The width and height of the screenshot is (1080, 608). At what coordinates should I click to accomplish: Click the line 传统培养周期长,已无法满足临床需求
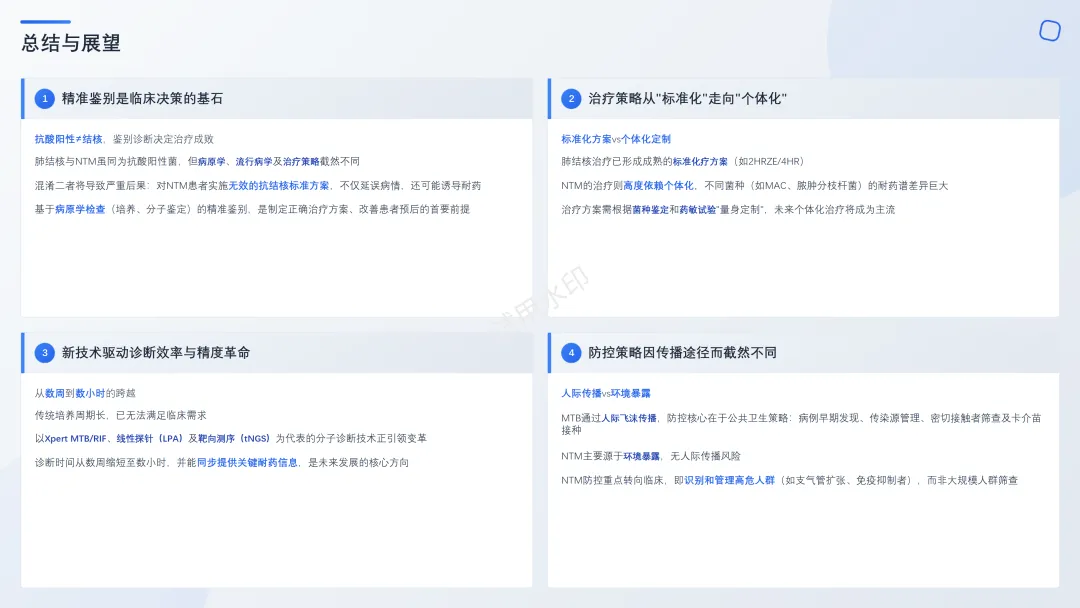coord(121,415)
